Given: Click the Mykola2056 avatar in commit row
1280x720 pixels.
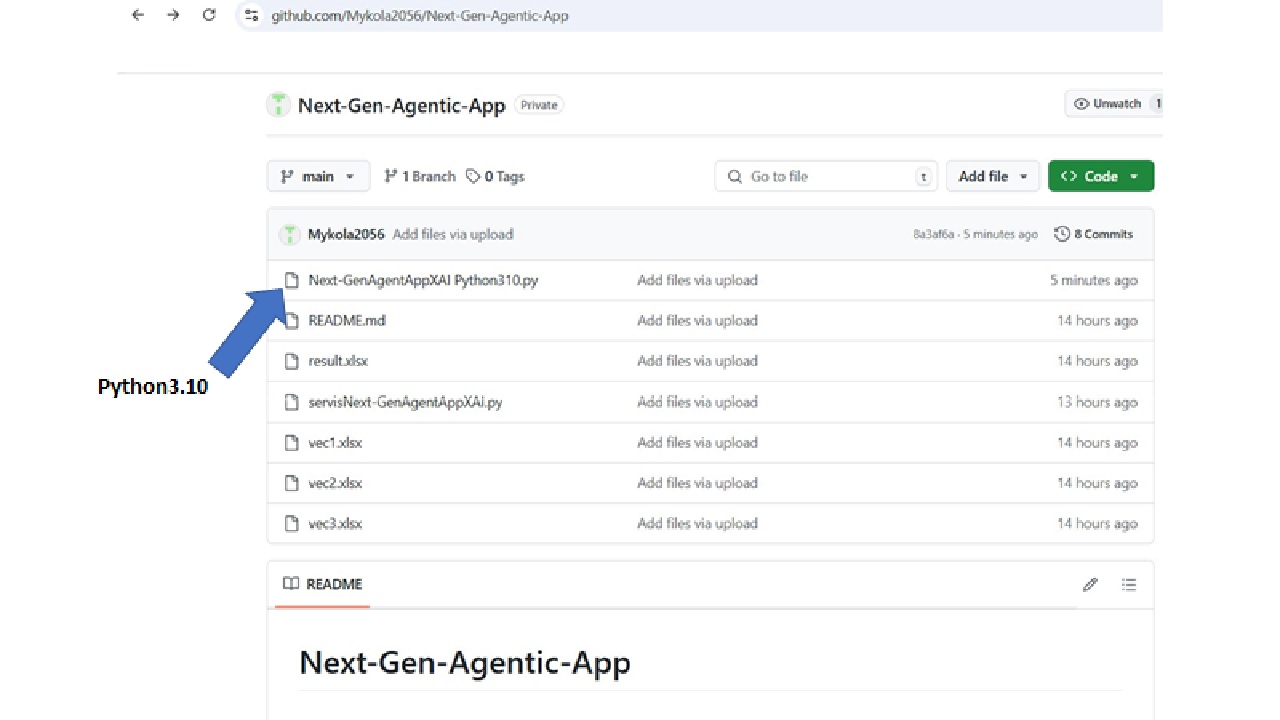Looking at the screenshot, I should [x=289, y=234].
